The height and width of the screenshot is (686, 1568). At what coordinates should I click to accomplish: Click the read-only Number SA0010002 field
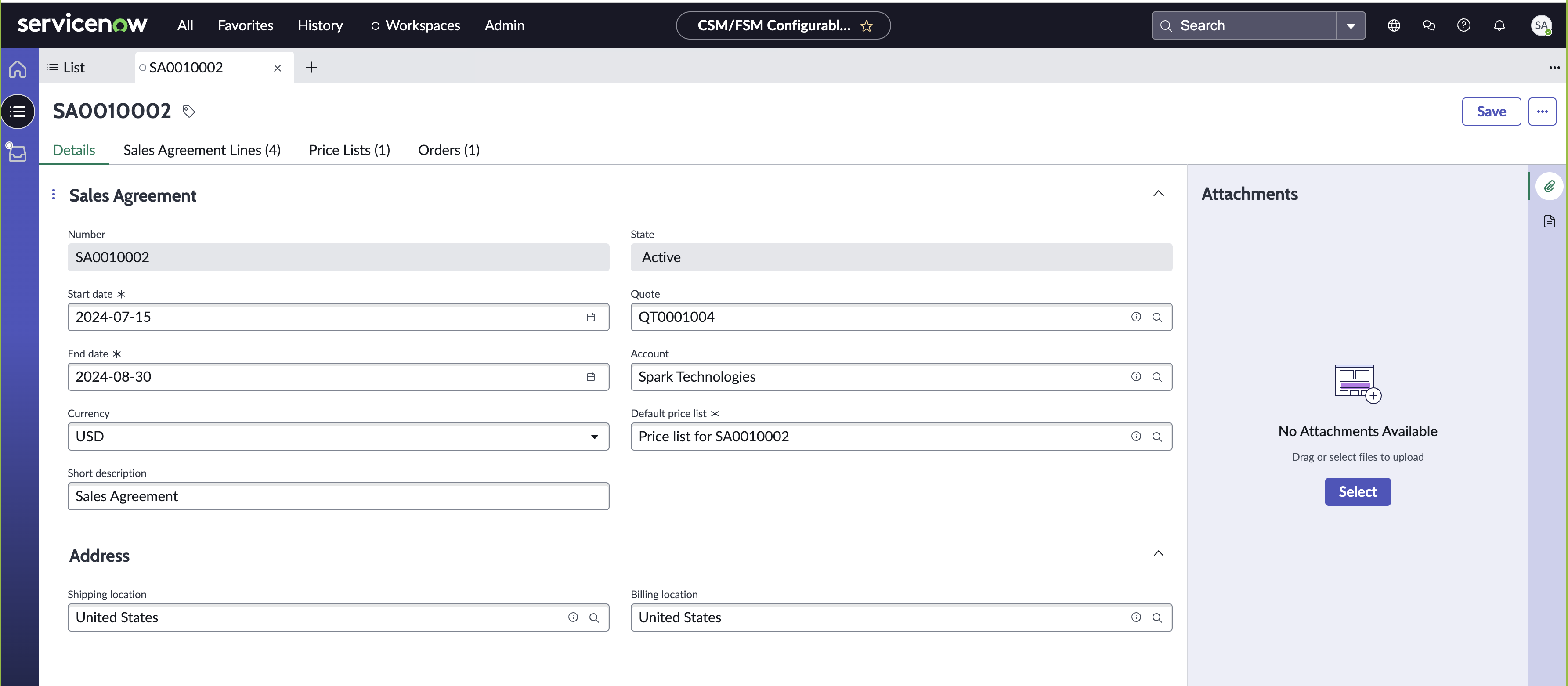[x=339, y=257]
